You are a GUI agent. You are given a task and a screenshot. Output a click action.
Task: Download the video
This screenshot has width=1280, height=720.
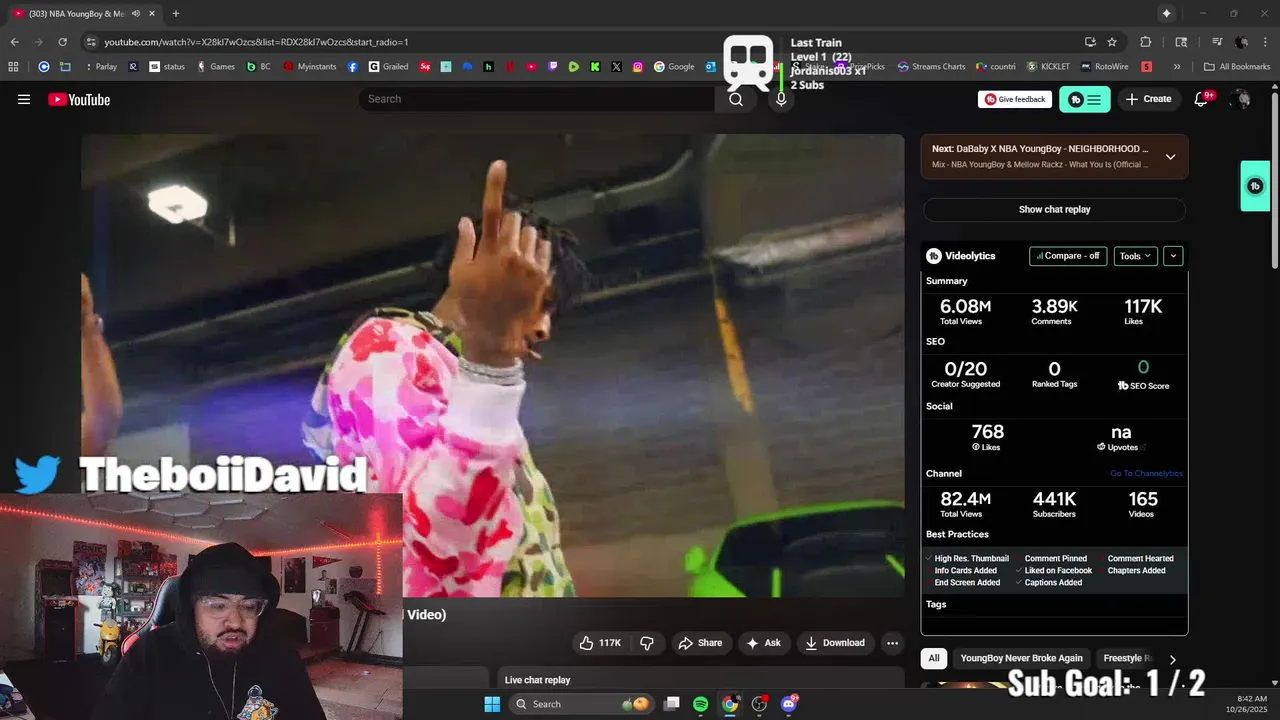pos(835,643)
